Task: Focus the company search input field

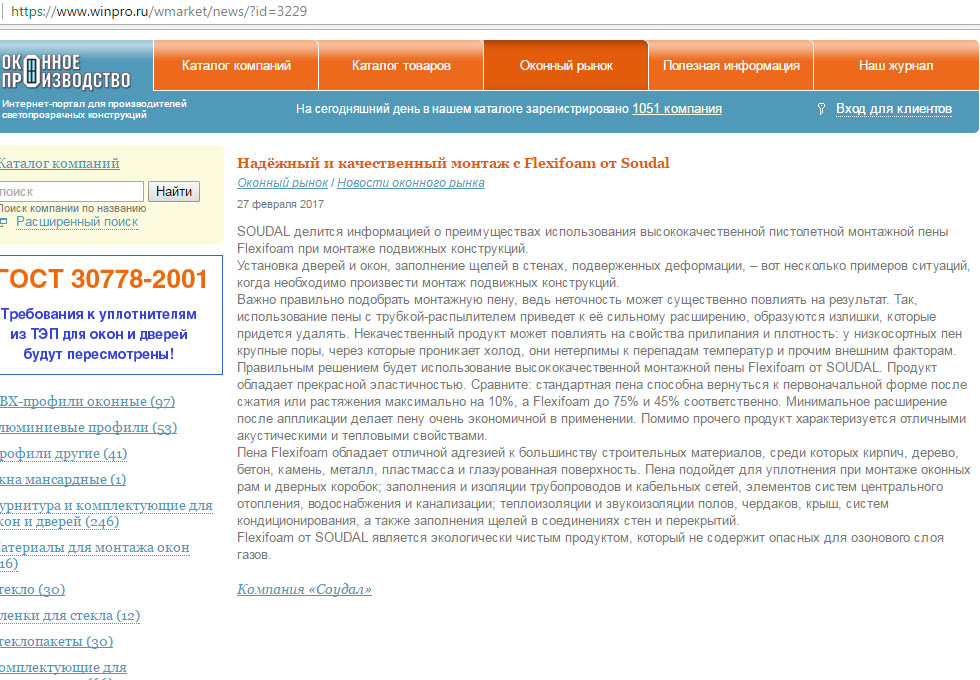Action: pyautogui.click(x=71, y=191)
